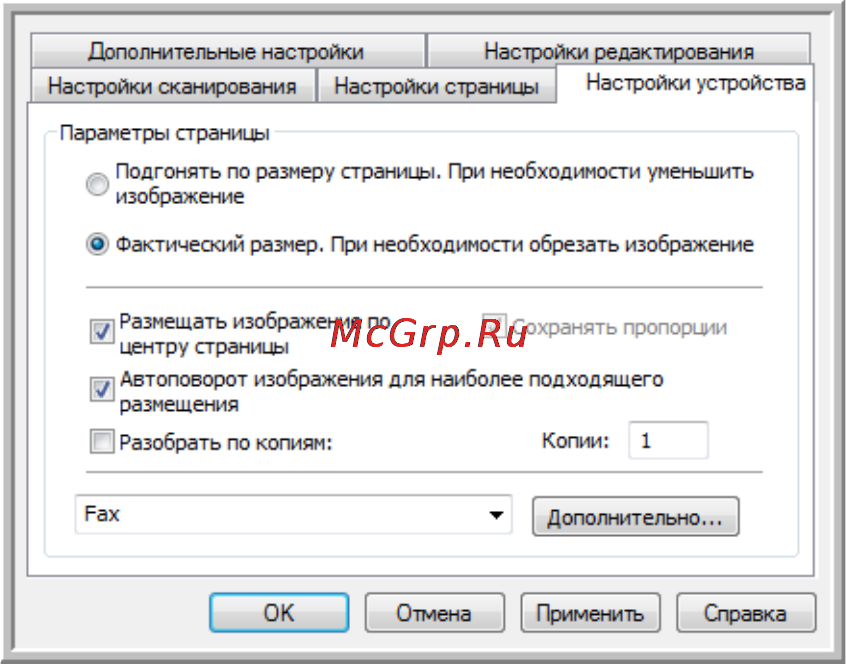Image resolution: width=846 pixels, height=664 pixels.
Task: Open help with the Справка button
Action: [x=746, y=613]
